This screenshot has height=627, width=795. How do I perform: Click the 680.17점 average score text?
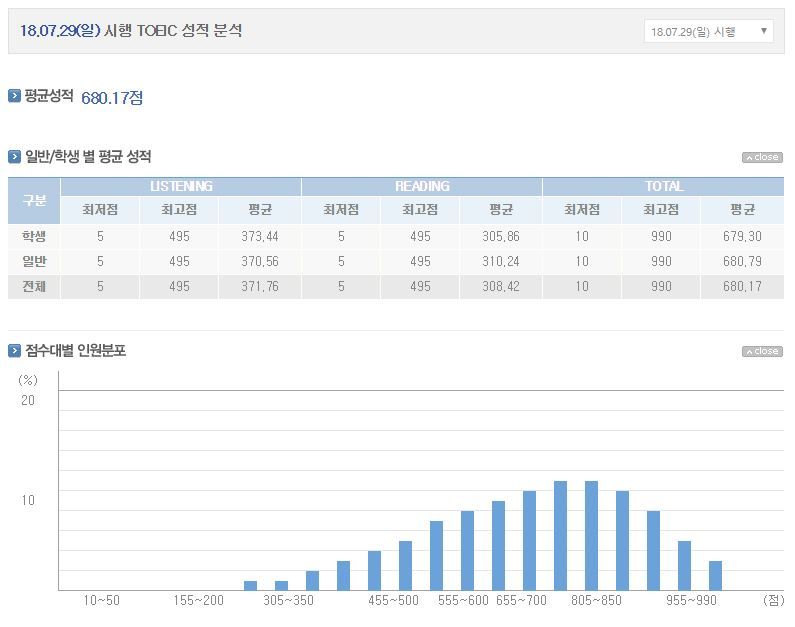[112, 97]
